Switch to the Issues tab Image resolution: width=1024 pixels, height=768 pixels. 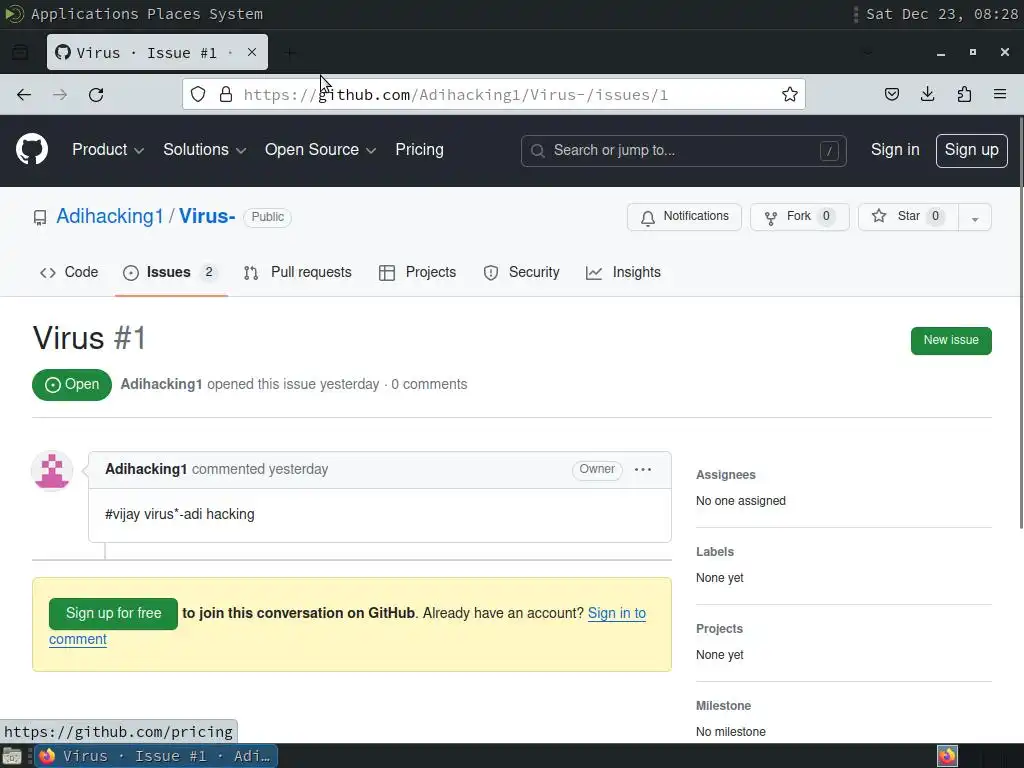(x=171, y=272)
